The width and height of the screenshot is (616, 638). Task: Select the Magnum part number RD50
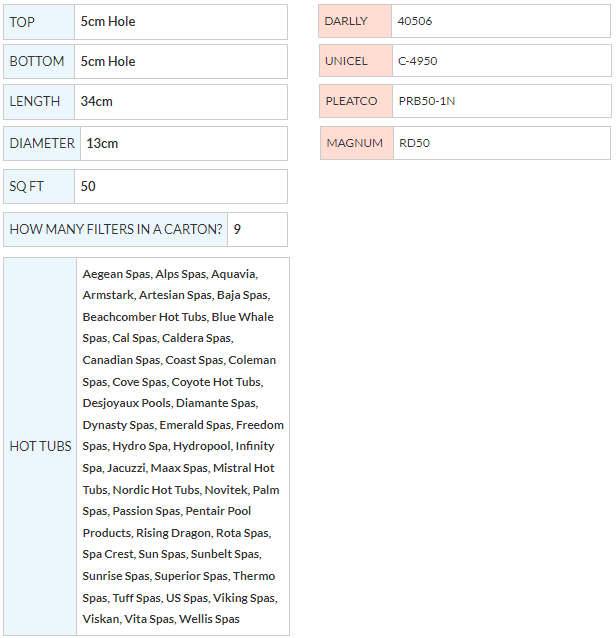pyautogui.click(x=414, y=143)
